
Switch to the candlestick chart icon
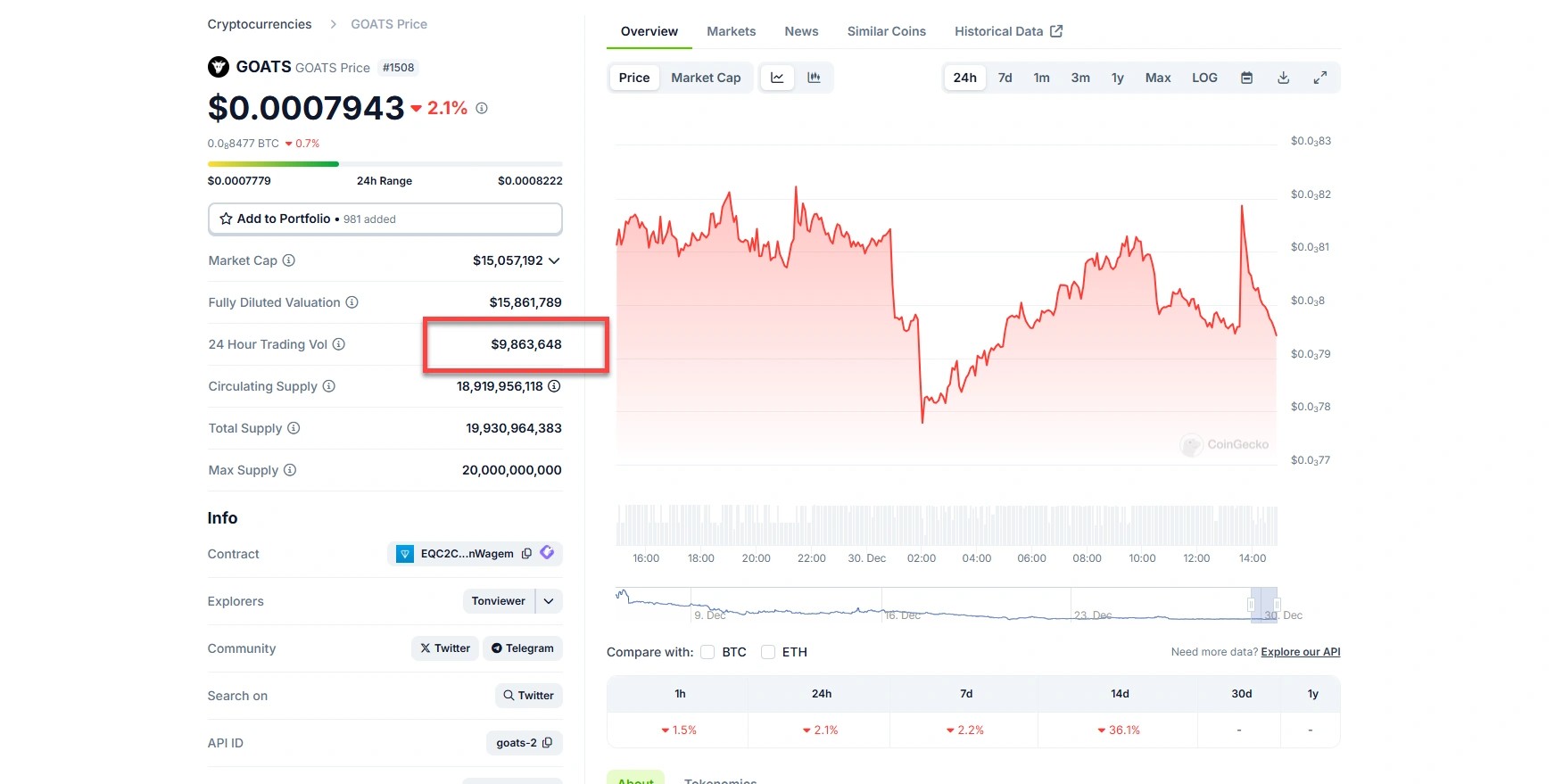click(814, 78)
